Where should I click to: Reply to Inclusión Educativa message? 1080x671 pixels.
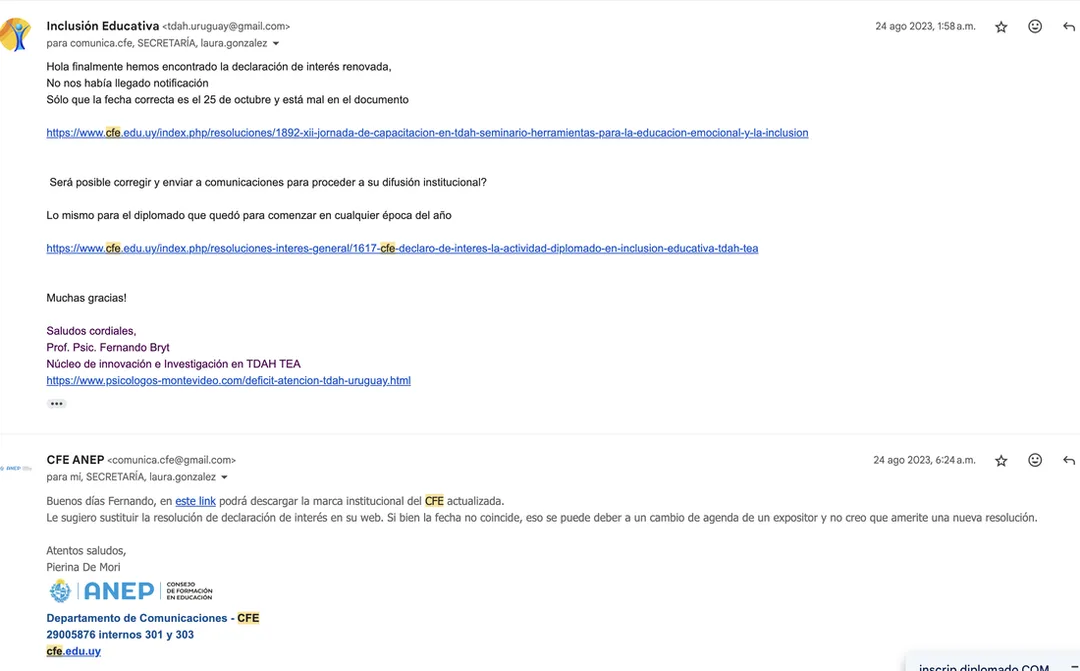tap(1068, 27)
